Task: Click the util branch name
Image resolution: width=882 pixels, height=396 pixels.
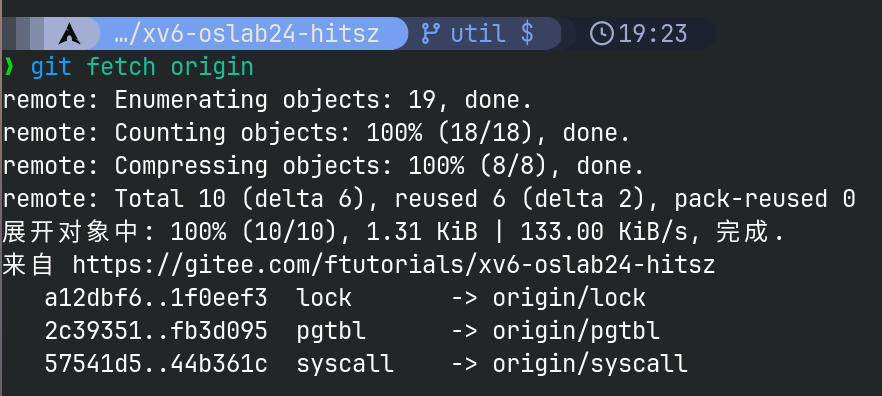Action: pos(478,34)
